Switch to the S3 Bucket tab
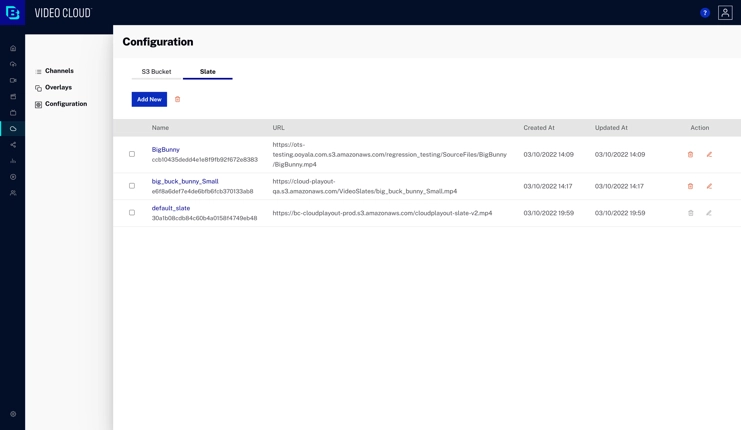Image resolution: width=741 pixels, height=430 pixels. pos(156,72)
